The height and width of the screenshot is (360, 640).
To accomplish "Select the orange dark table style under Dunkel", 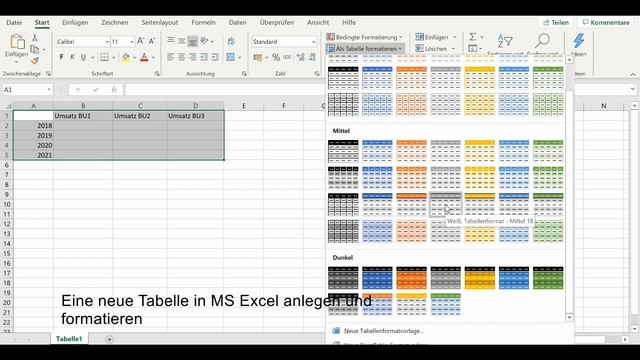I will [411, 278].
